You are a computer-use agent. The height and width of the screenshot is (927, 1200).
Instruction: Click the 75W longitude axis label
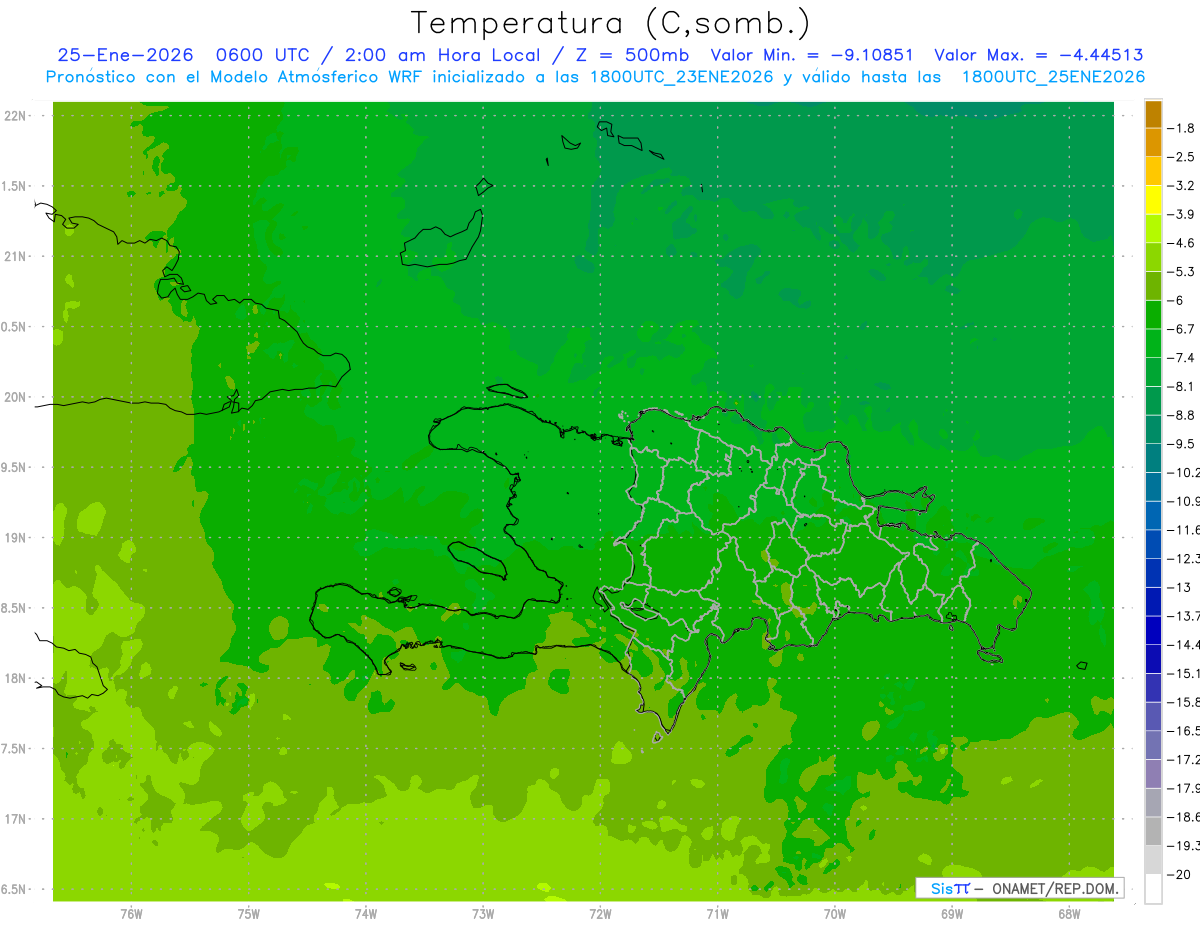pos(249,914)
